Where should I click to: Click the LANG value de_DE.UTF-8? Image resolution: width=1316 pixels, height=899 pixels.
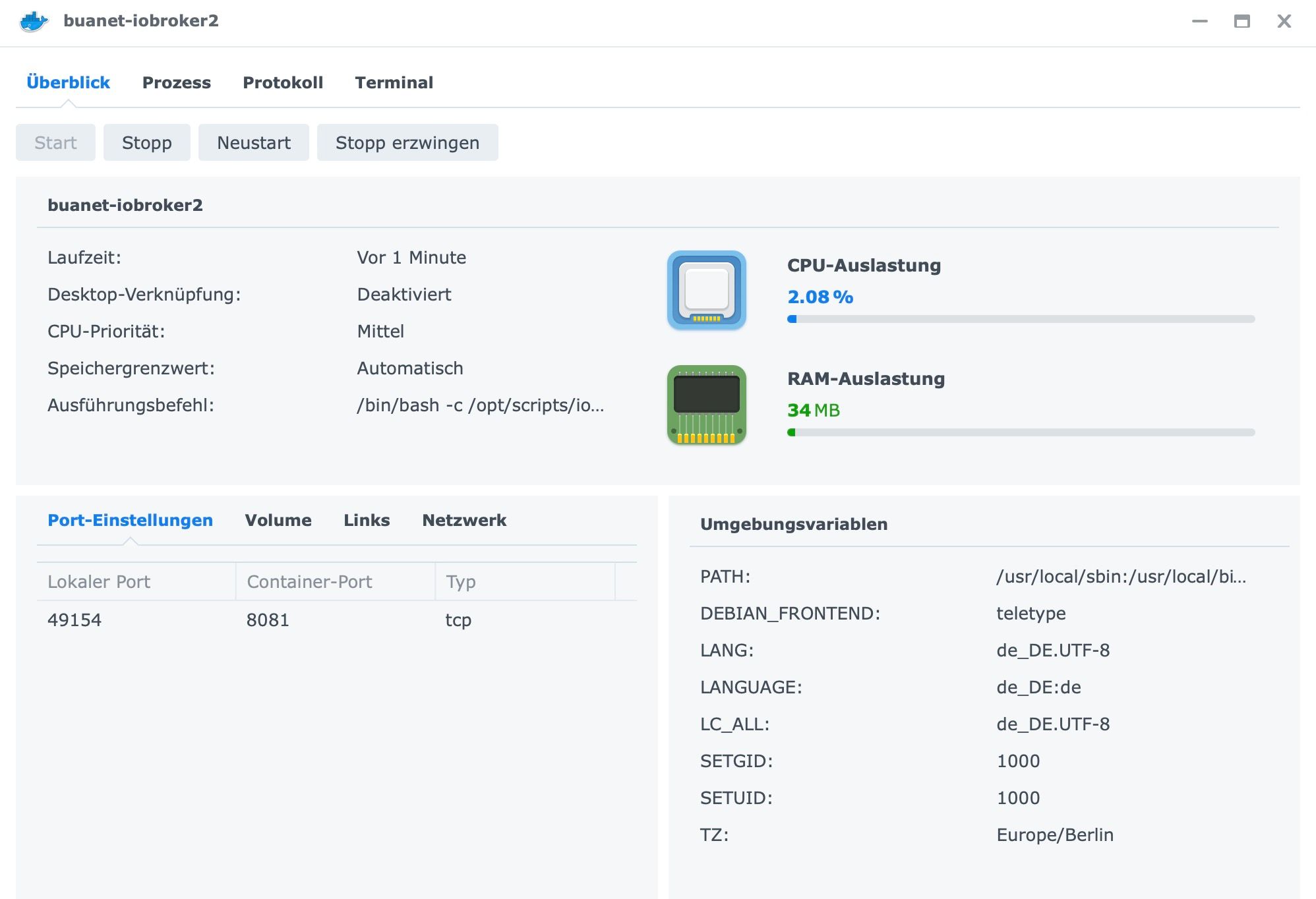(1053, 650)
